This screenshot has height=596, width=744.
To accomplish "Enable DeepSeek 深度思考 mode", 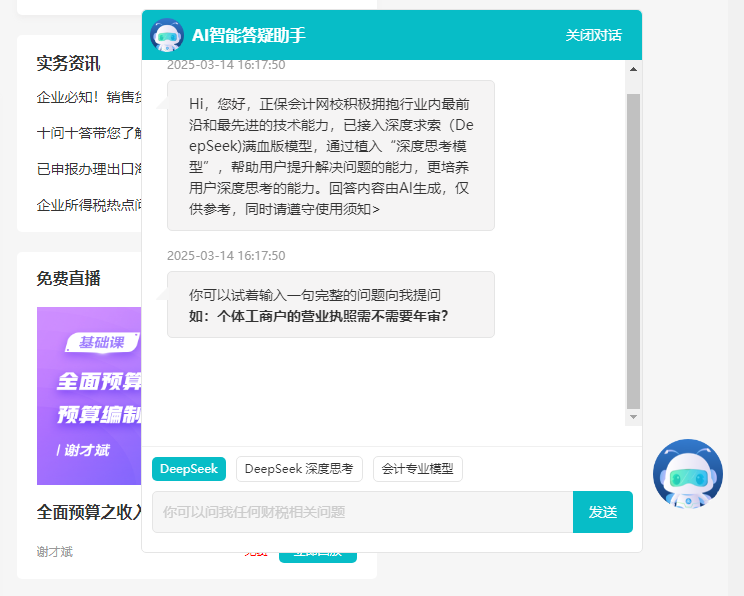I will coord(299,469).
